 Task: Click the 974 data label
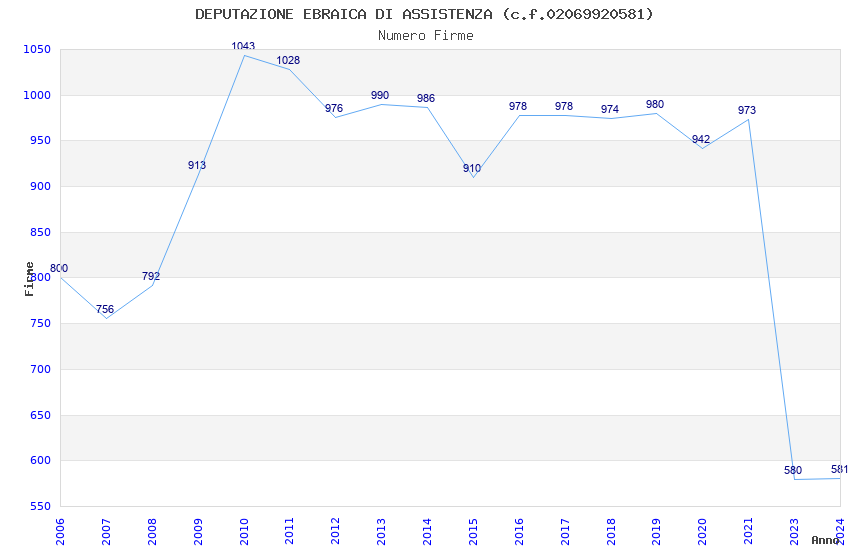pos(609,109)
